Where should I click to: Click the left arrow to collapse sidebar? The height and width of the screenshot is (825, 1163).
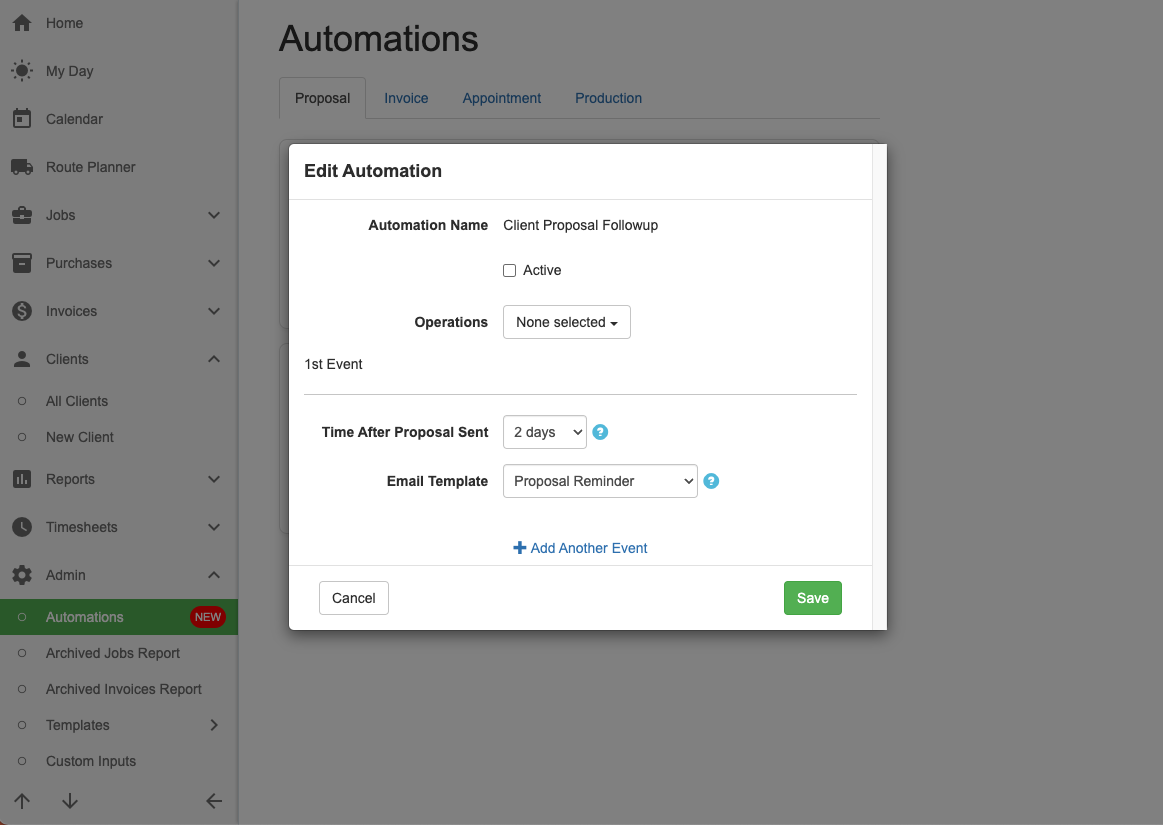(x=213, y=801)
